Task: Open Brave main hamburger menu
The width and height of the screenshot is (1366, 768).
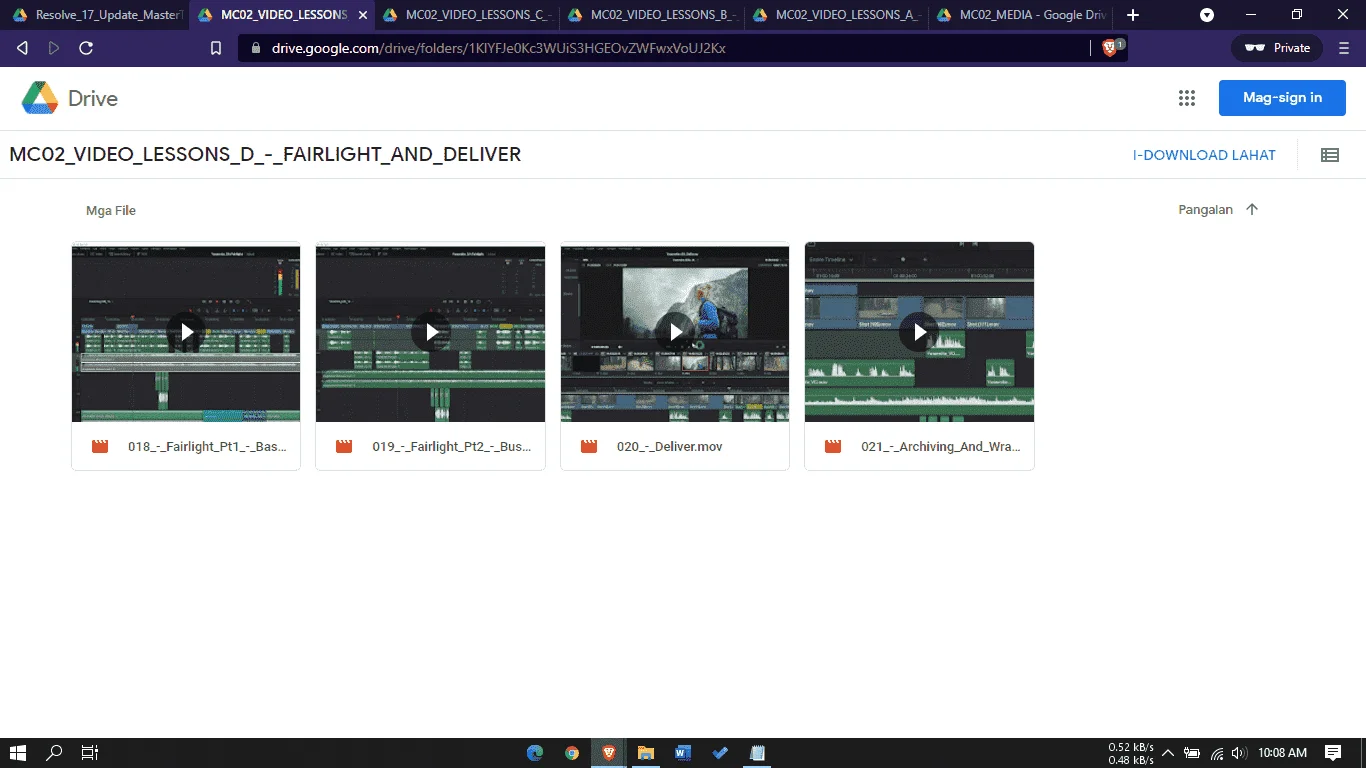Action: pyautogui.click(x=1344, y=48)
